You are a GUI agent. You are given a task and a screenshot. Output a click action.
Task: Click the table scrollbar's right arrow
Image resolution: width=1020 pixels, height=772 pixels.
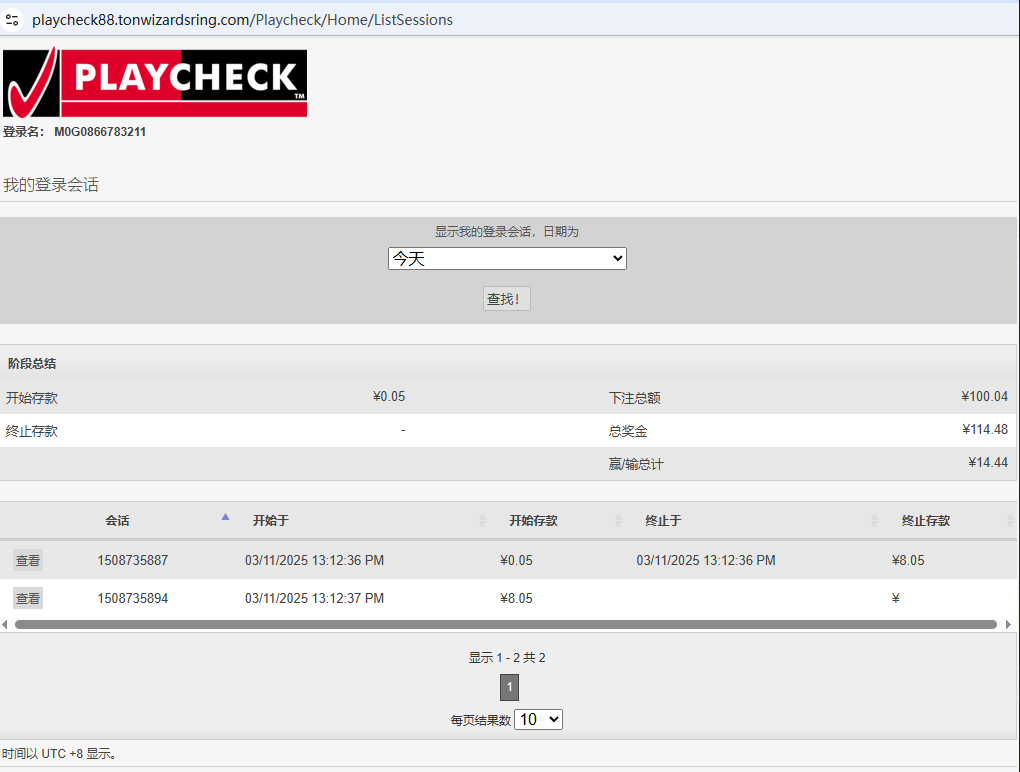[1008, 624]
